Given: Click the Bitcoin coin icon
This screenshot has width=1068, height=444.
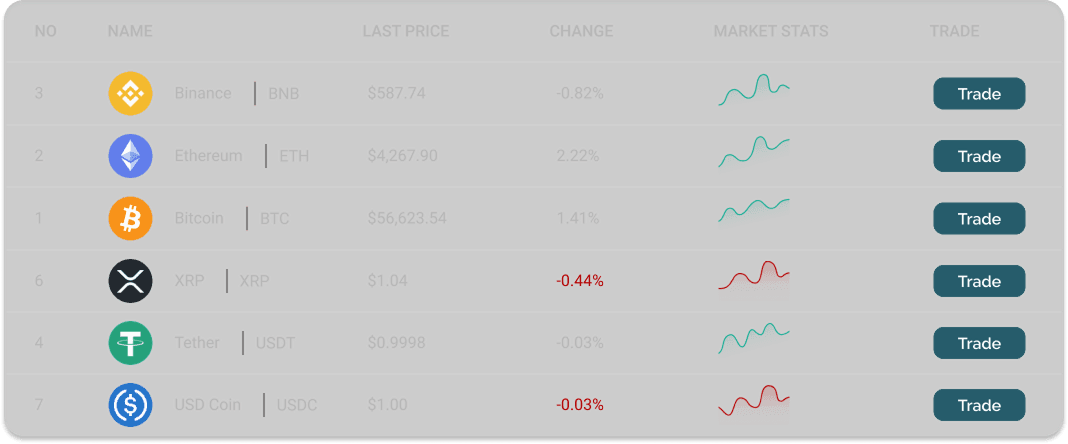Looking at the screenshot, I should 130,218.
